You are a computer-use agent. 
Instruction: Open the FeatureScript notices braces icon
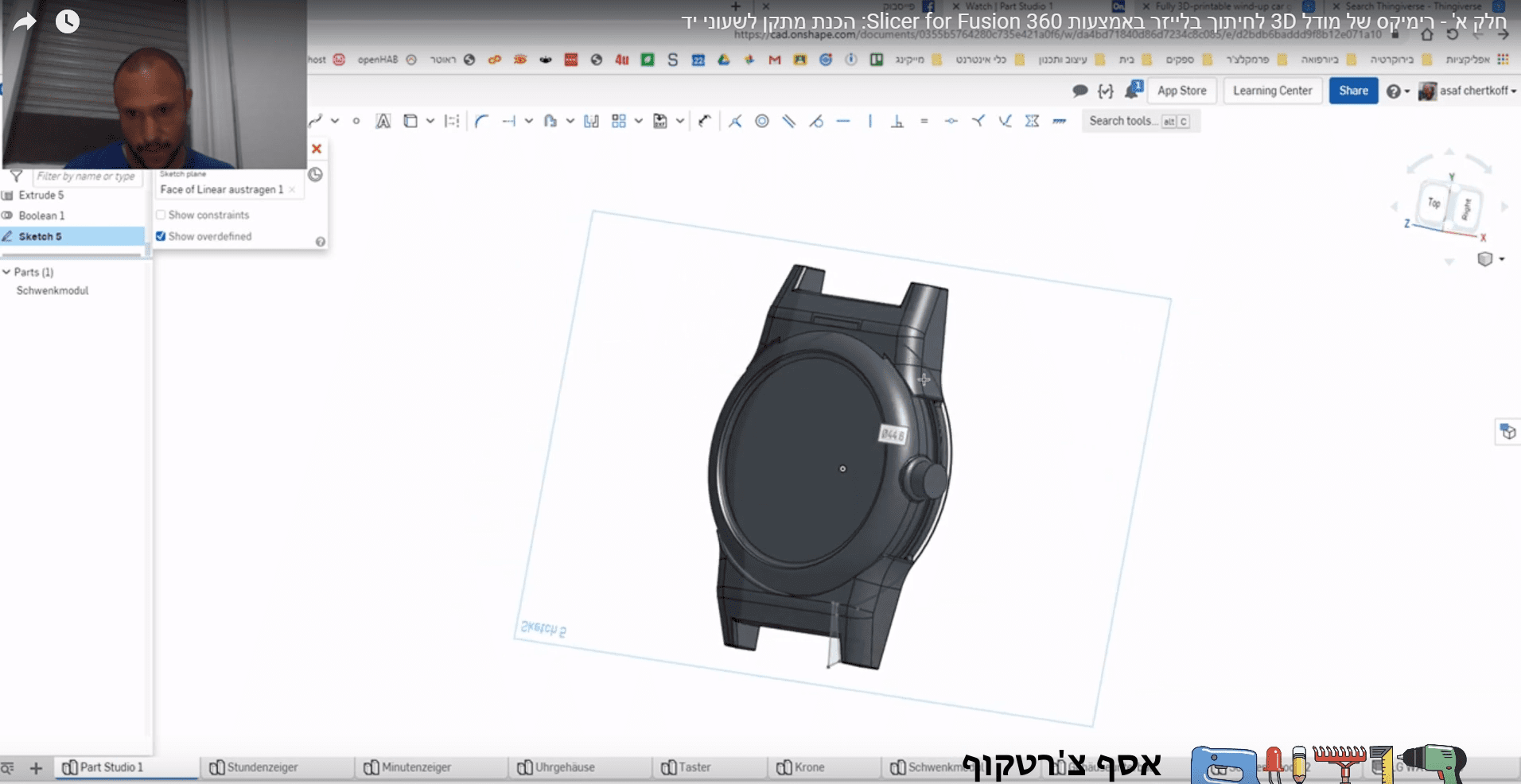click(x=1106, y=91)
